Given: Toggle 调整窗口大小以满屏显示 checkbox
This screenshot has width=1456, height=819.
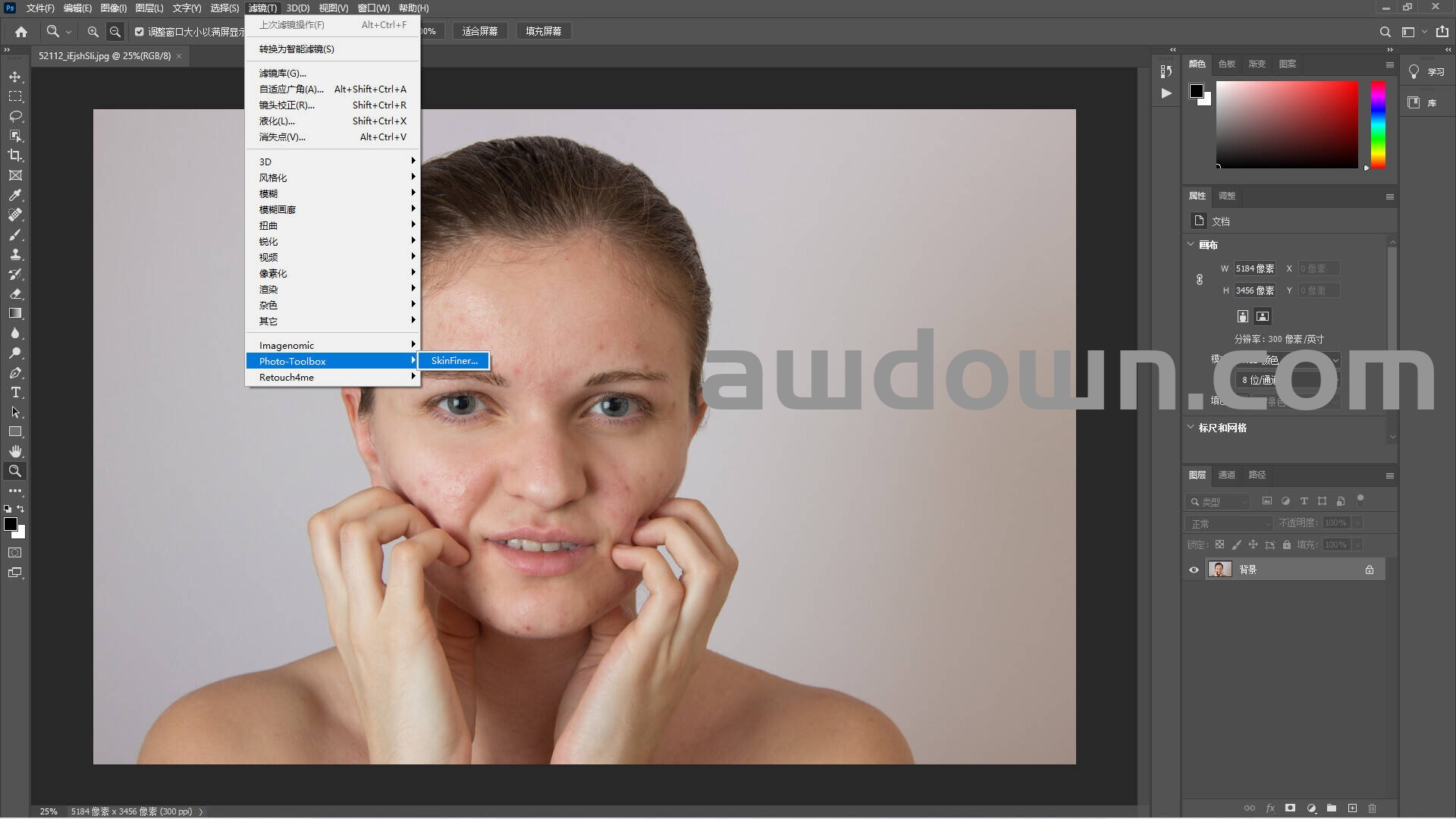Looking at the screenshot, I should pyautogui.click(x=140, y=32).
